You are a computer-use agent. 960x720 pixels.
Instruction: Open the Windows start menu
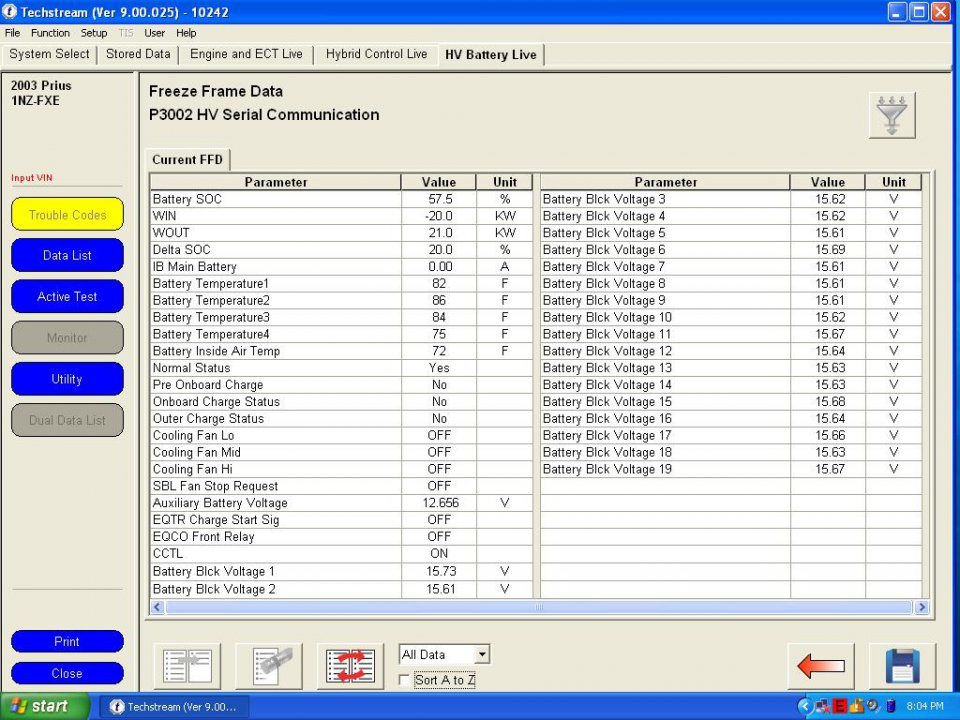(38, 706)
